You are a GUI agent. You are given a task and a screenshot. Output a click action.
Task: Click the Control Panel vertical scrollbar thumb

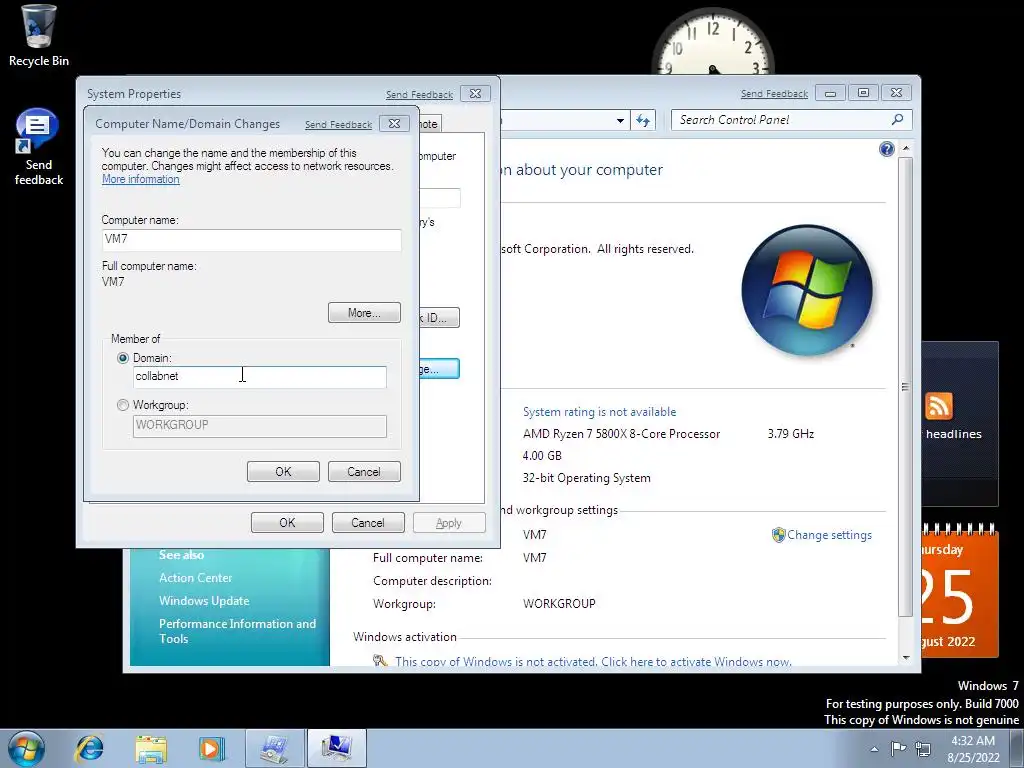click(x=906, y=387)
